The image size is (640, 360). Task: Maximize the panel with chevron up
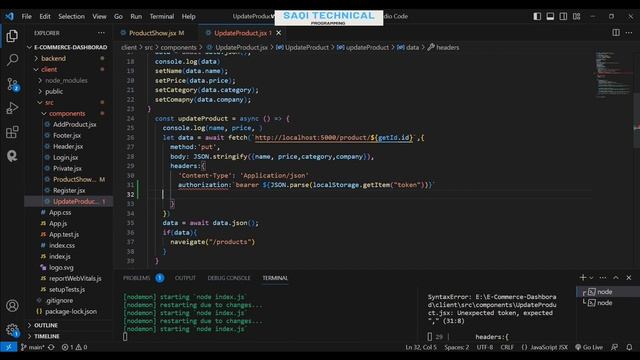616,278
